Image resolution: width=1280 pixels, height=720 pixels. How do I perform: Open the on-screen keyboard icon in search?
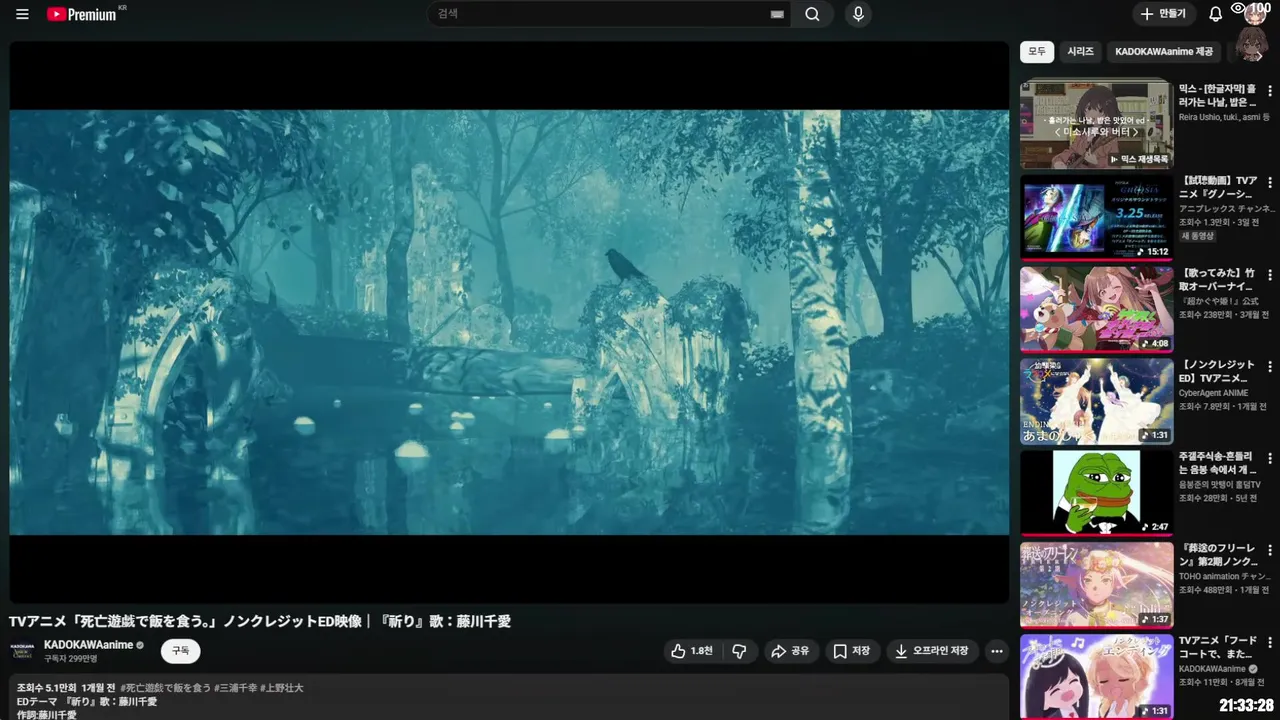[777, 14]
